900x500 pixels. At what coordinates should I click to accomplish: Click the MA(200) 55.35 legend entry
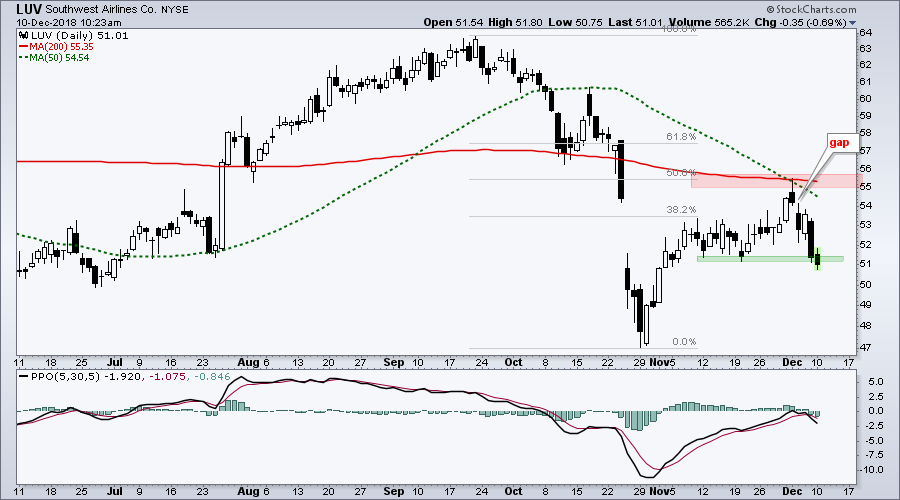(x=56, y=46)
